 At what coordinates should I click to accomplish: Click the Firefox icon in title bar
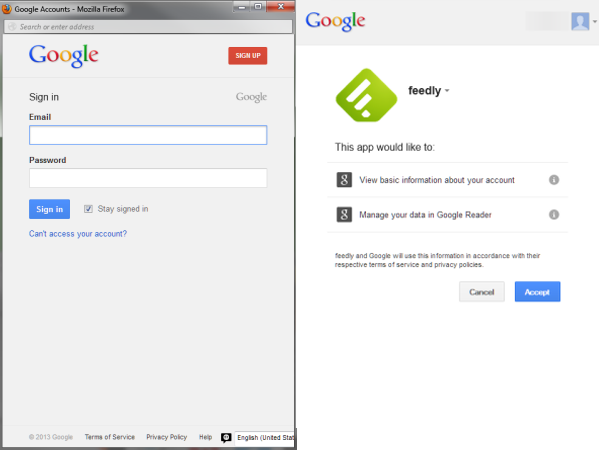[x=7, y=8]
